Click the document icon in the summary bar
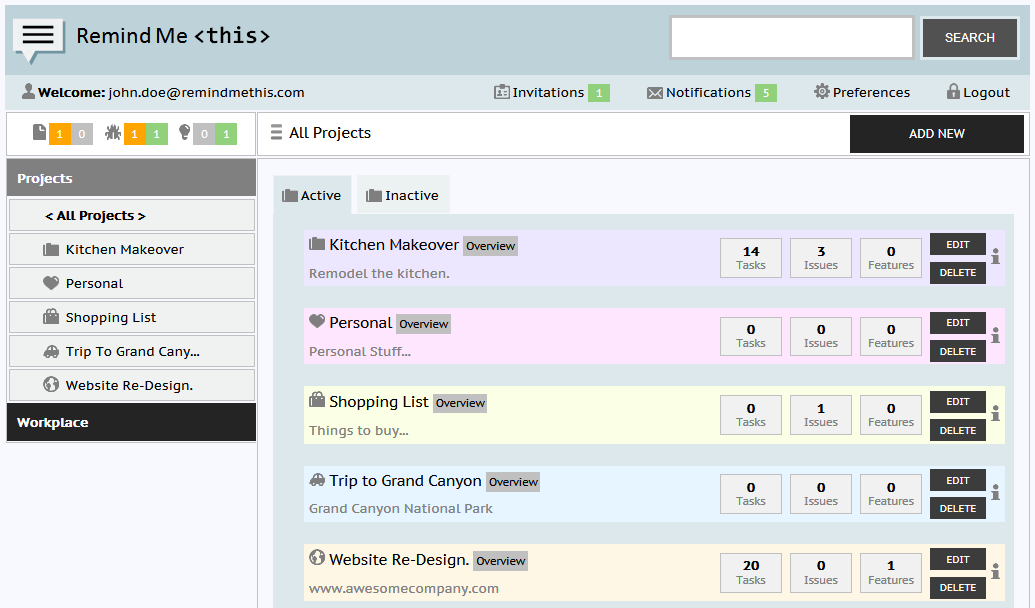 pos(39,133)
